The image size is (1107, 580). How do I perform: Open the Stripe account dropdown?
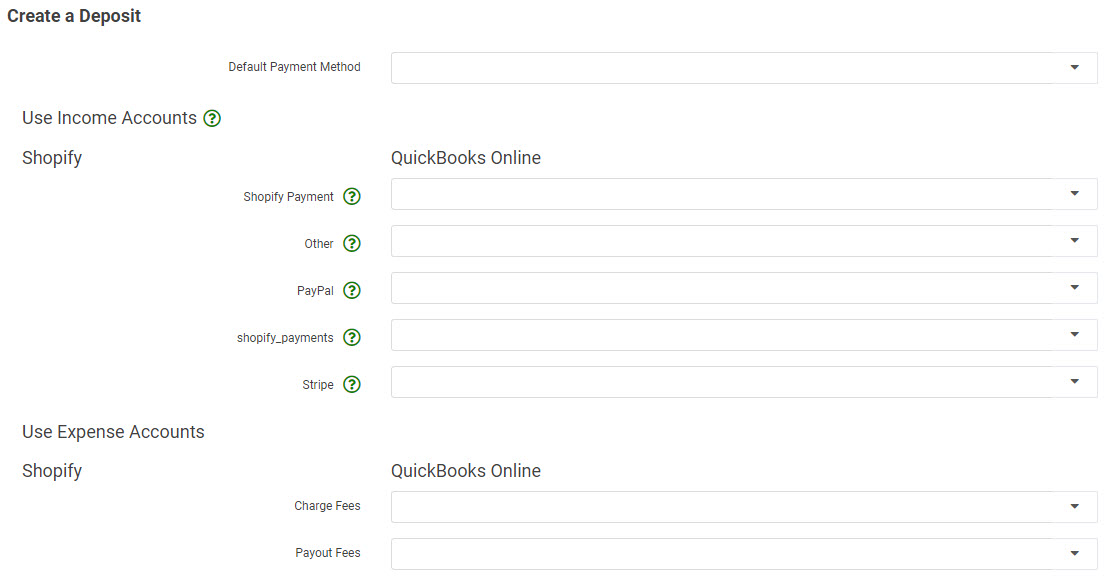(744, 382)
